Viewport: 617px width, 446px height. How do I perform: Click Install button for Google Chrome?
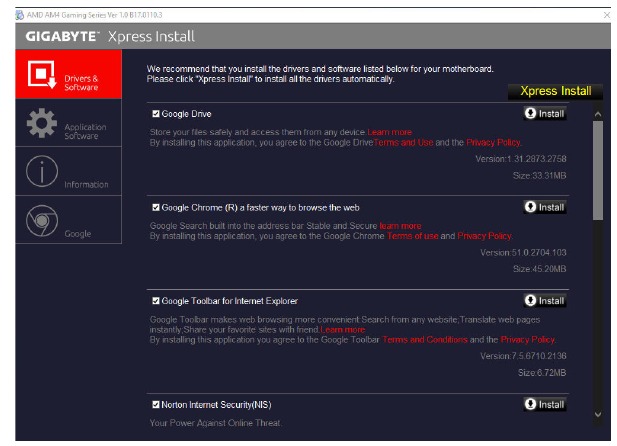[x=544, y=207]
